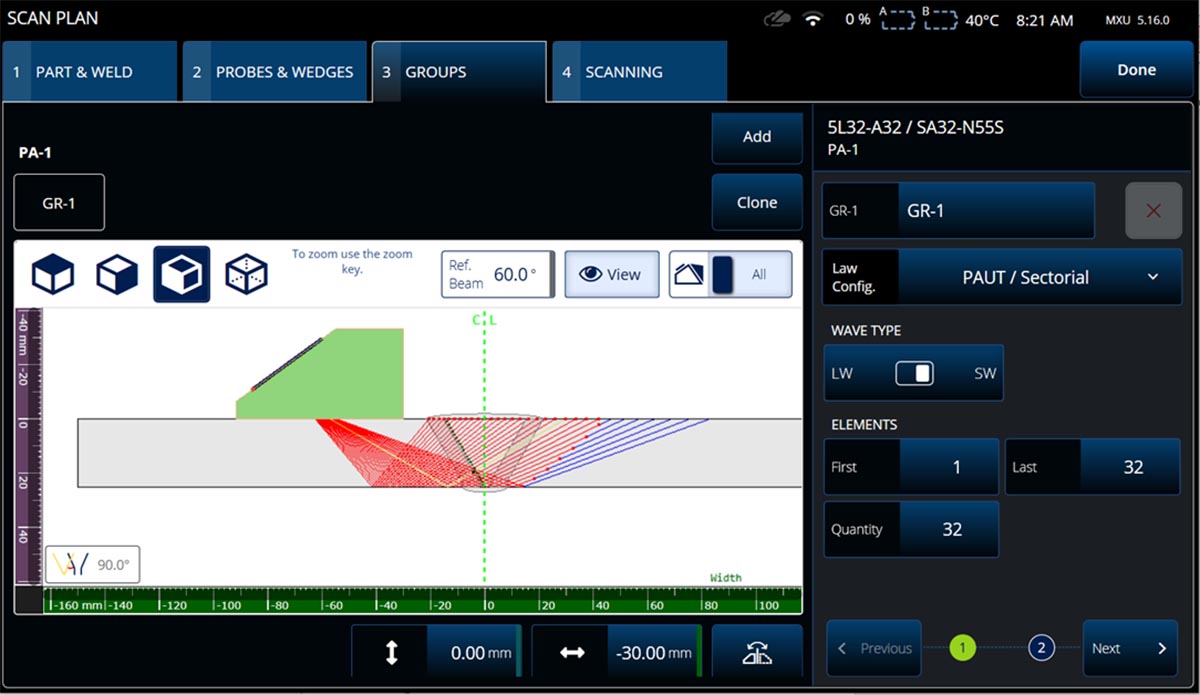The image size is (1200, 695).
Task: Choose the dotted wireframe cube view icon
Action: pos(245,274)
